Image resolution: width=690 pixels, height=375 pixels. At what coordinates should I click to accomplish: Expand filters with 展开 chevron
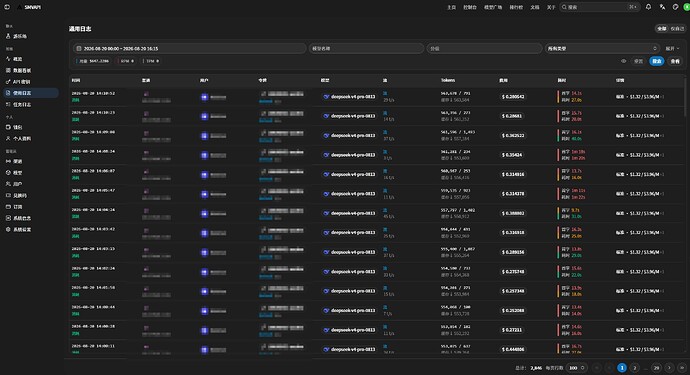pyautogui.click(x=672, y=48)
